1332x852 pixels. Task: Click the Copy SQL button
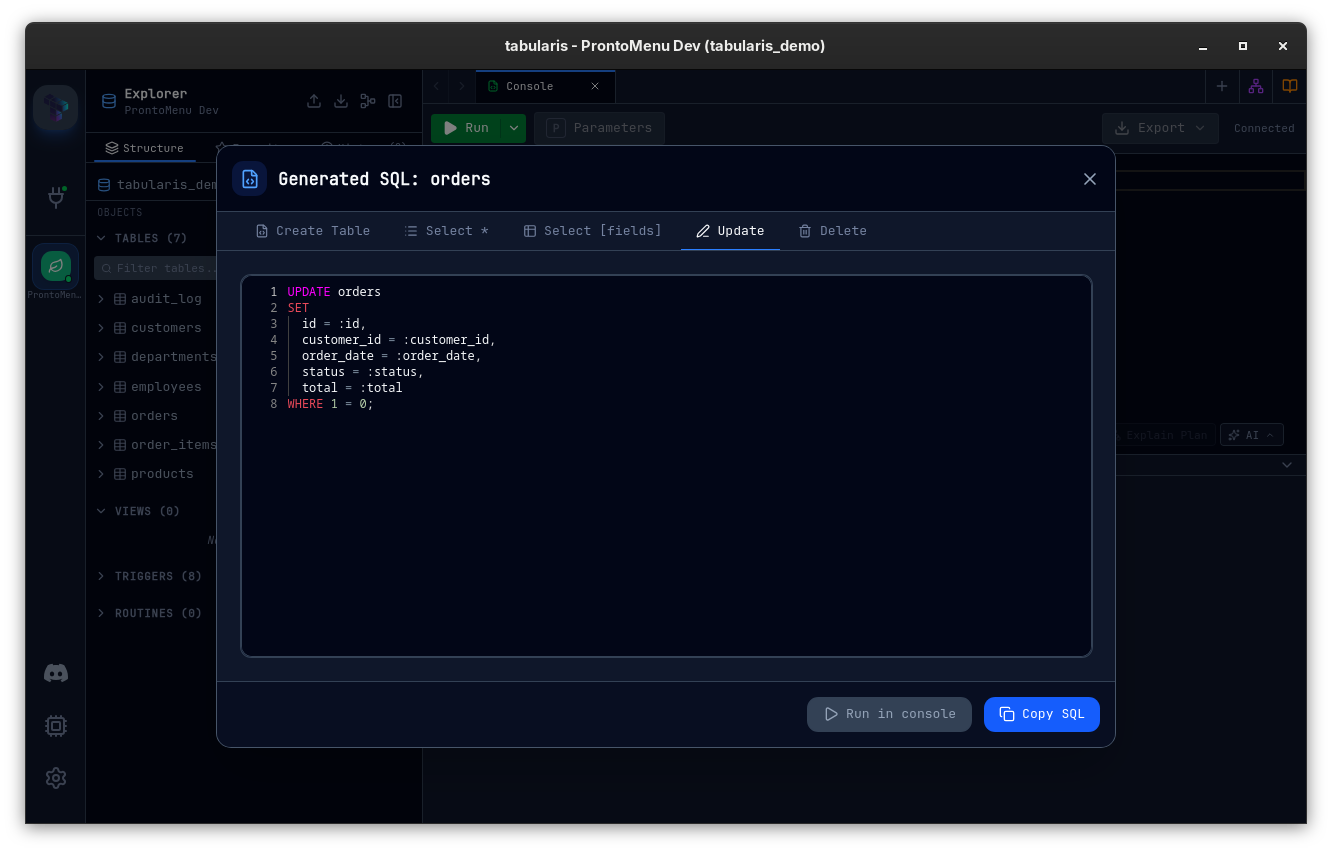click(x=1042, y=714)
